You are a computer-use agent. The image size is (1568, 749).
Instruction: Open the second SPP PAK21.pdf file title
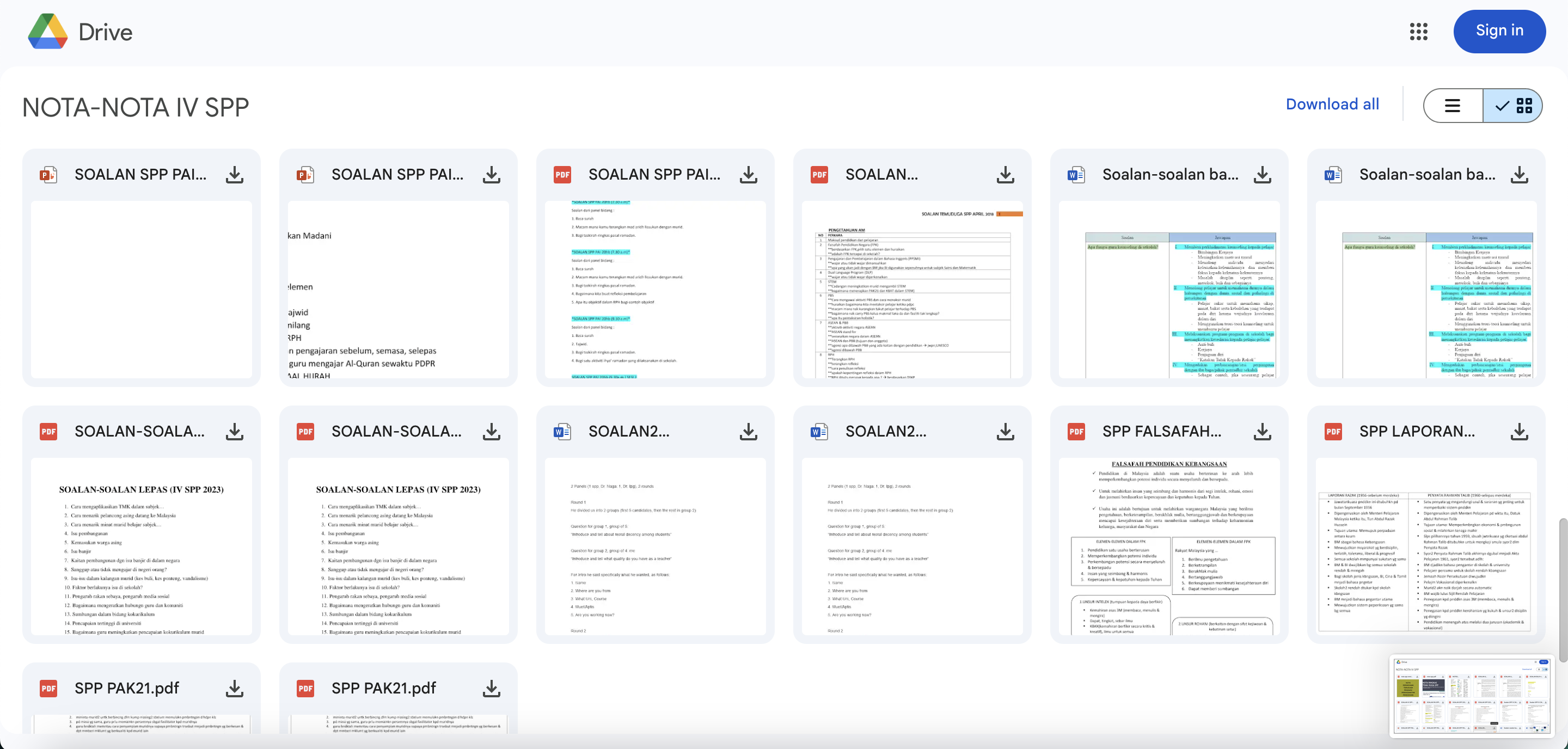tap(383, 688)
